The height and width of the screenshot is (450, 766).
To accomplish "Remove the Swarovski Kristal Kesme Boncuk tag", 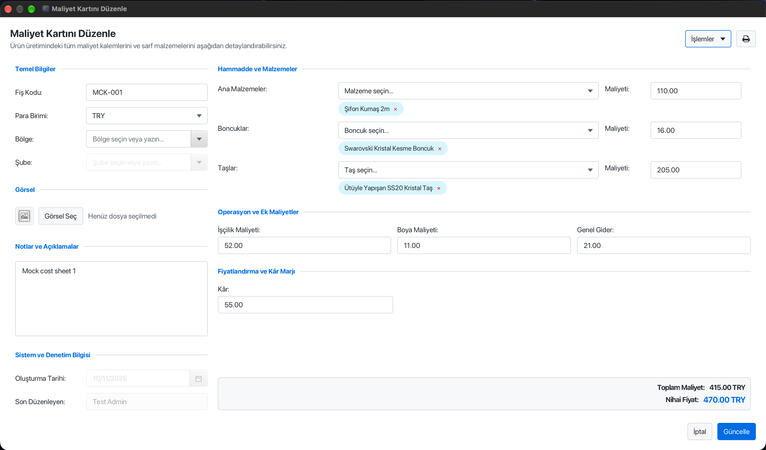I will (x=440, y=149).
